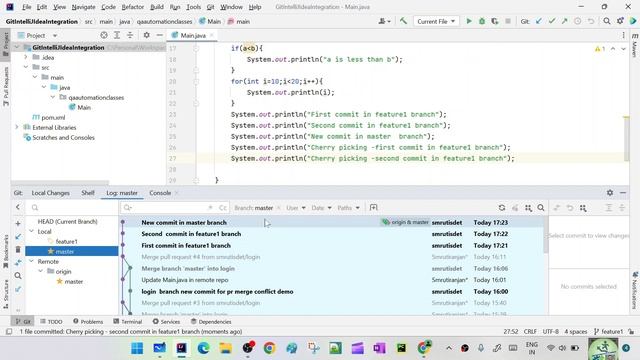The width and height of the screenshot is (640, 360).
Task: Open IDE settings gear in top toolbar
Action: point(620,21)
